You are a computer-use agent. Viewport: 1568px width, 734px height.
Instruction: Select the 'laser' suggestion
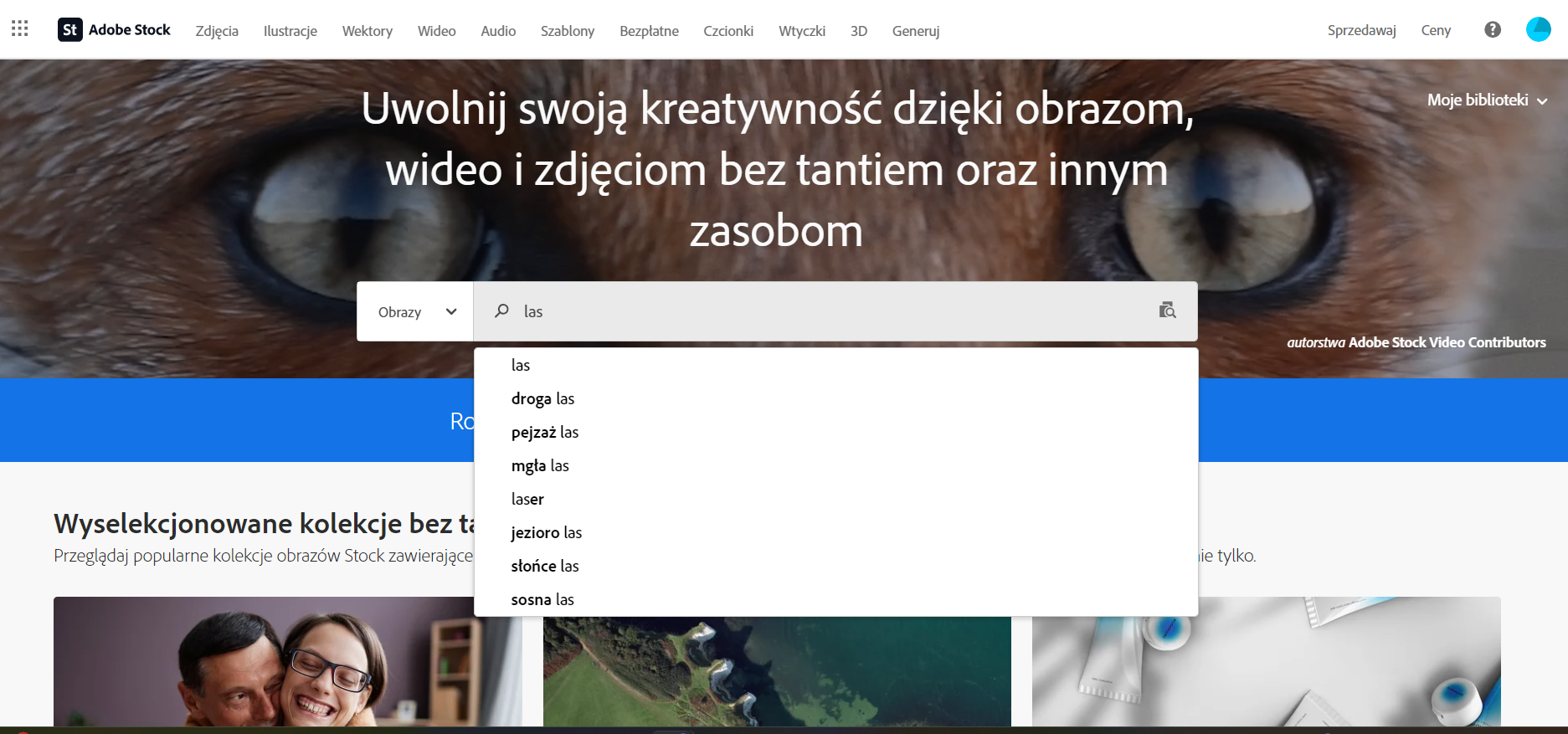(x=836, y=499)
